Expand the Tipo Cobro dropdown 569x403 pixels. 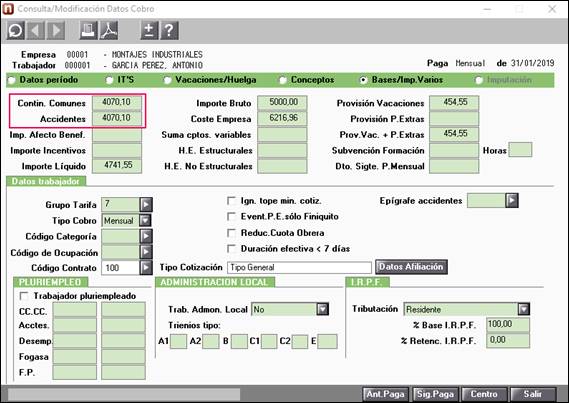coord(145,221)
